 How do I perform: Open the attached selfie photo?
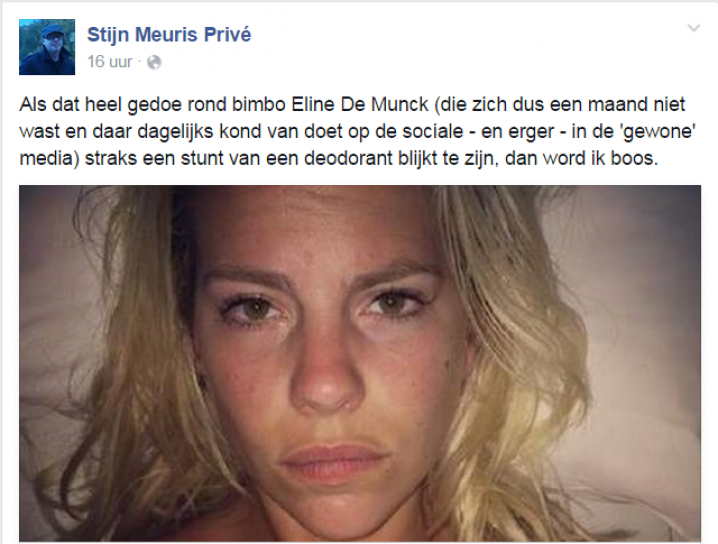360,364
